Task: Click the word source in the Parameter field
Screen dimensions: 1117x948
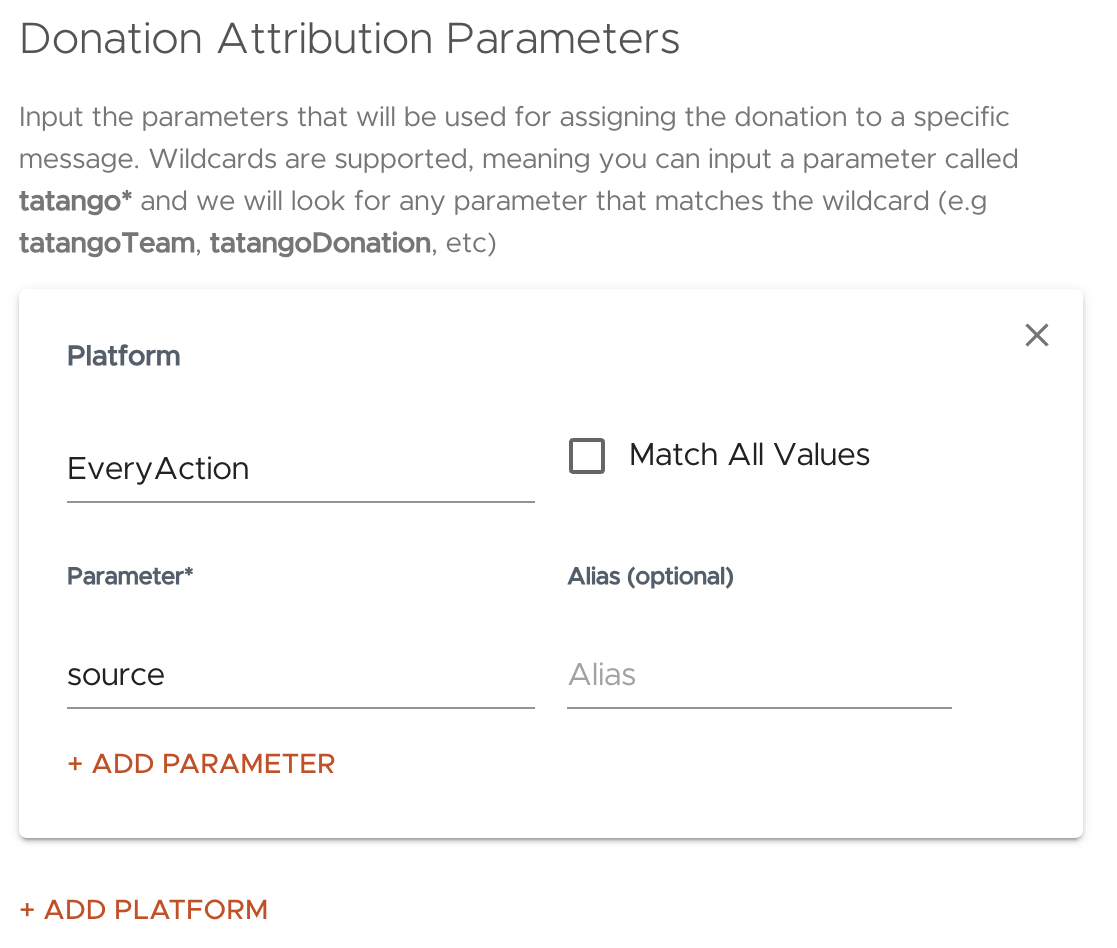Action: tap(116, 675)
